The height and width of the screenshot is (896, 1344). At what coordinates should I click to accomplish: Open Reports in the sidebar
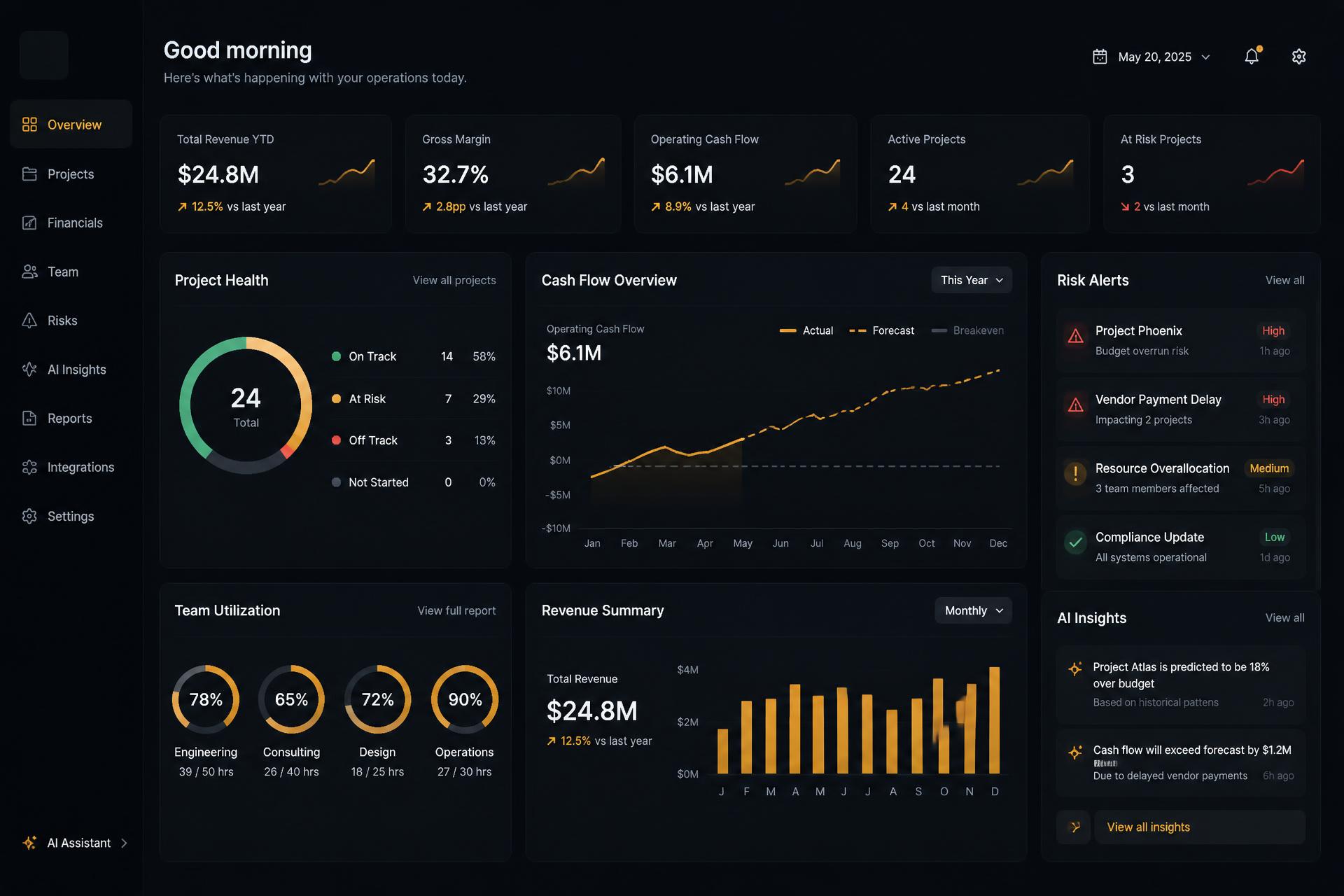[71, 418]
